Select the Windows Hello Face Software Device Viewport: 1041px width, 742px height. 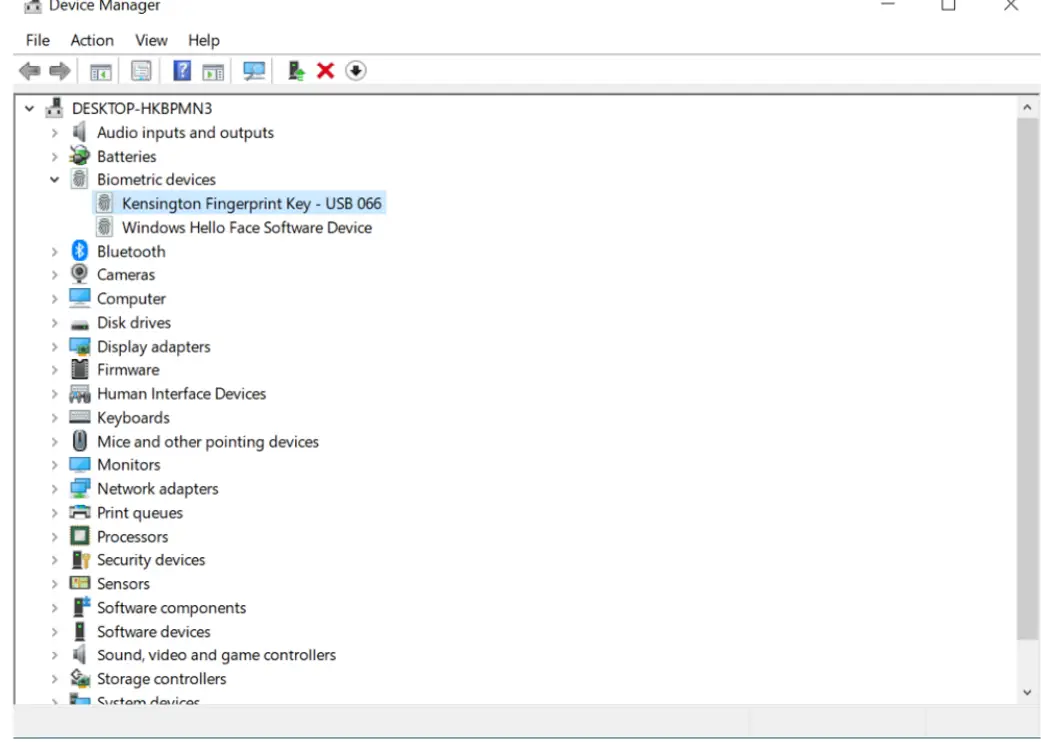(246, 227)
